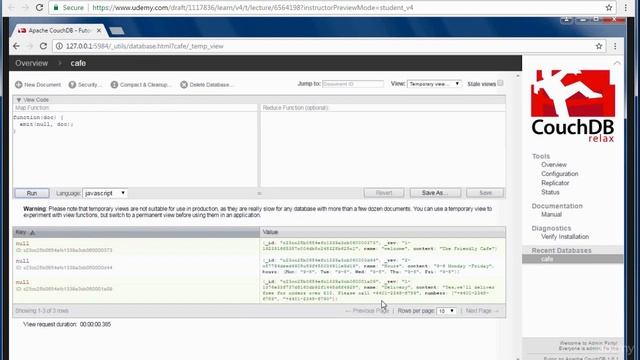Open the outer browser's three-dot menu
This screenshot has width=640, height=360.
[626, 7]
